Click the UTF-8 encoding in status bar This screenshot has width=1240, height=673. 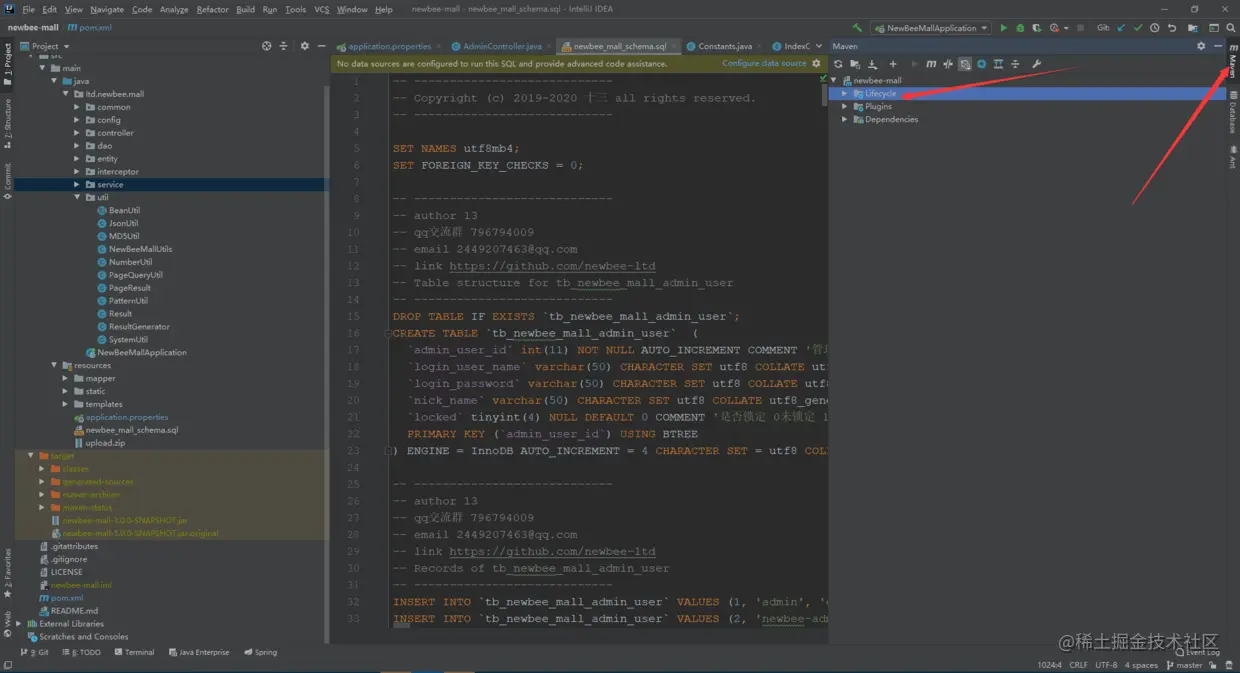pos(1106,665)
